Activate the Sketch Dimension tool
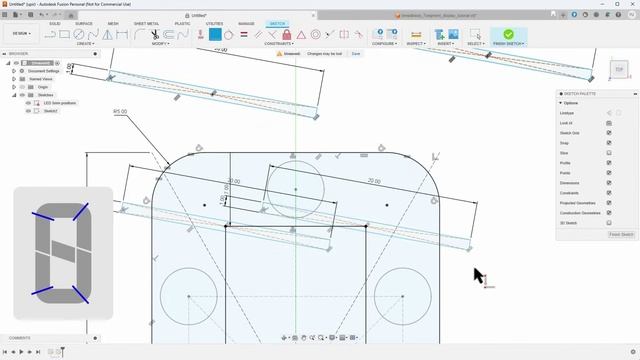The width and height of the screenshot is (640, 360). pos(122,35)
